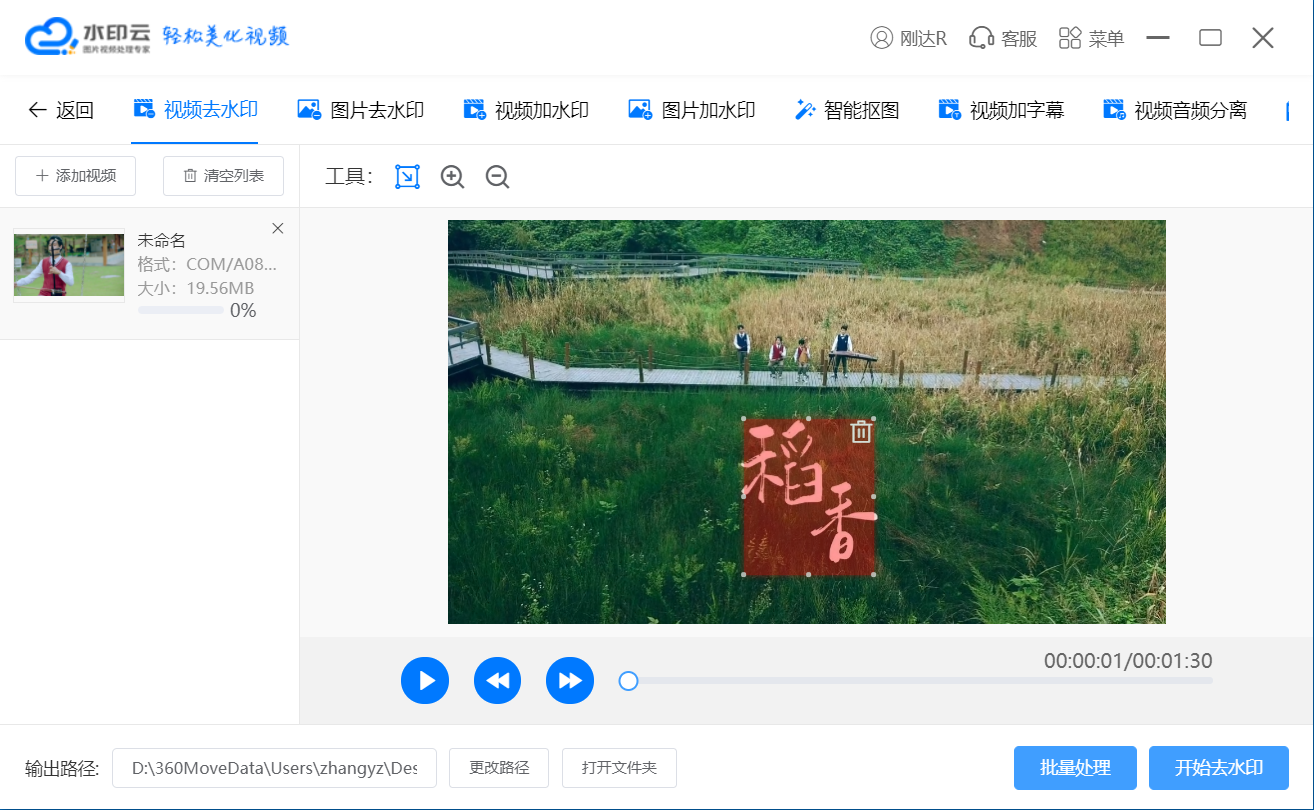The image size is (1314, 810).
Task: Click the output path input field
Action: (x=274, y=768)
